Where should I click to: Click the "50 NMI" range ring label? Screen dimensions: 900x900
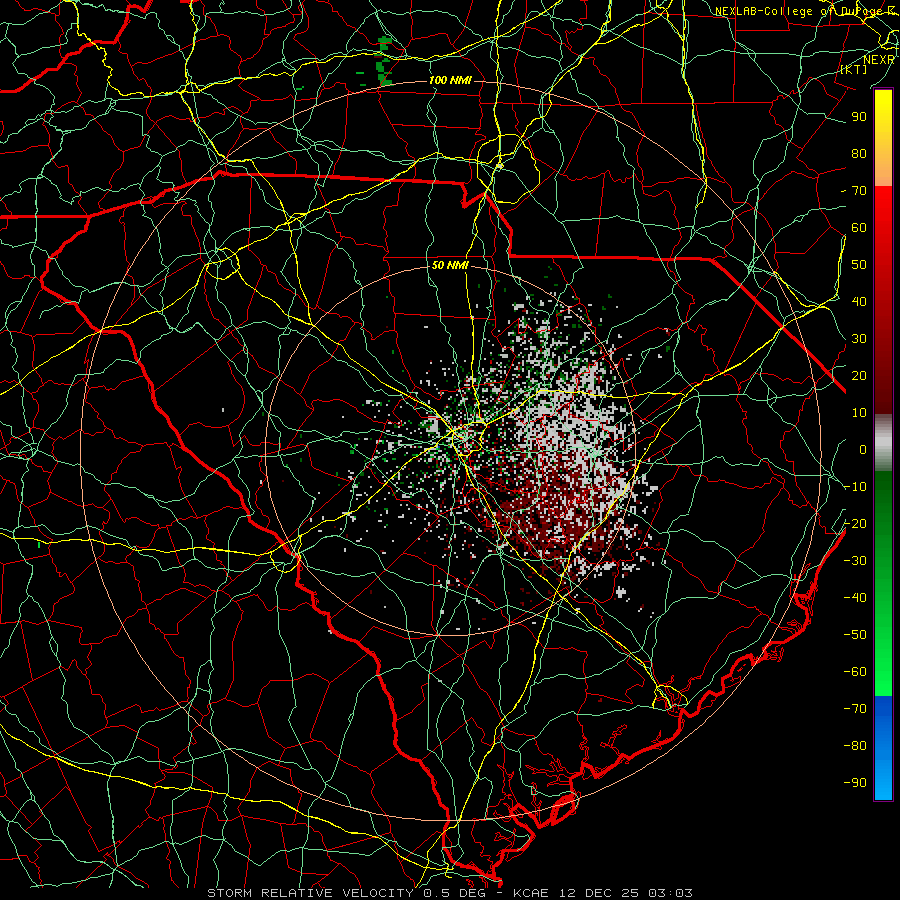(450, 265)
